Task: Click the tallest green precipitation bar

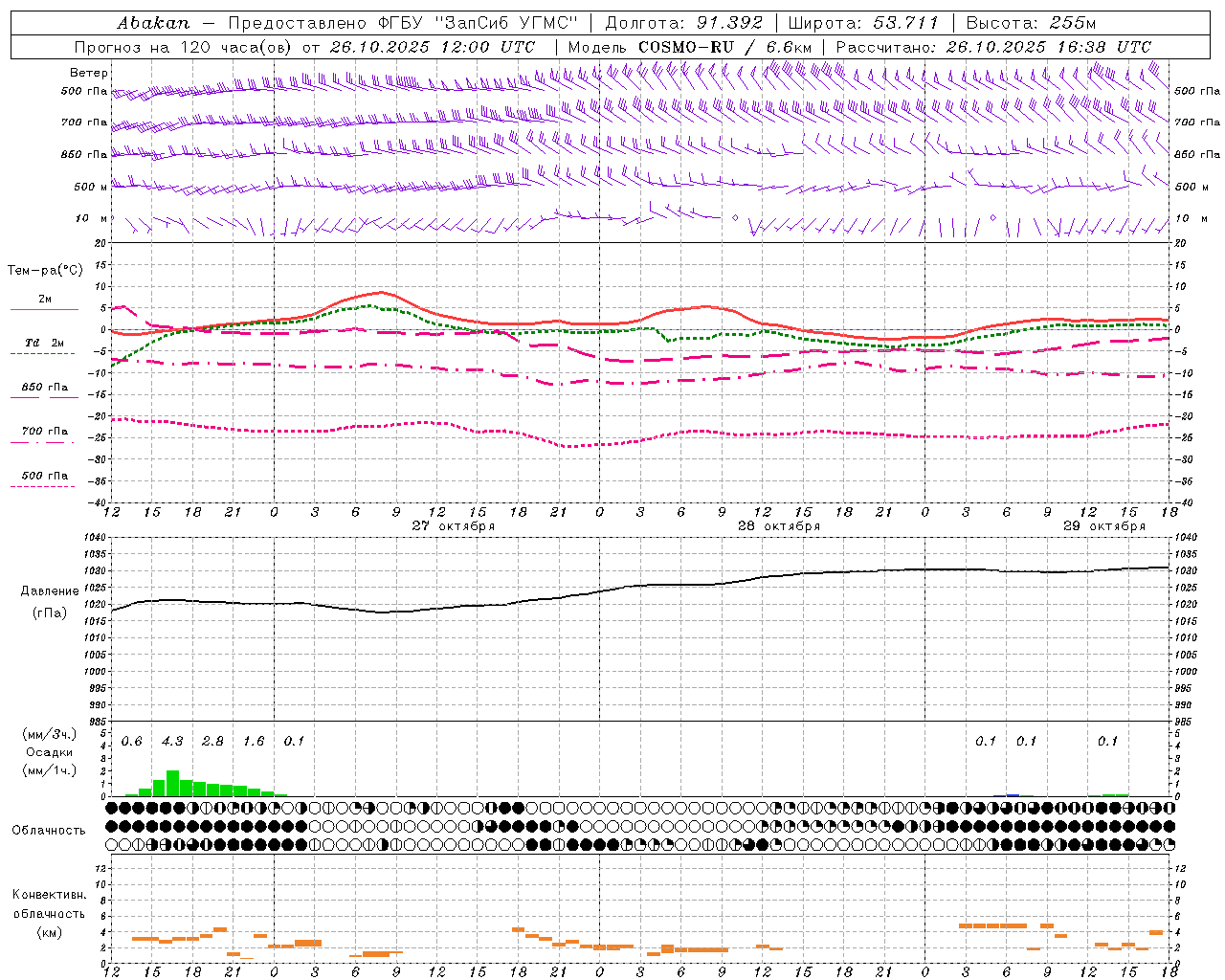Action: [172, 783]
